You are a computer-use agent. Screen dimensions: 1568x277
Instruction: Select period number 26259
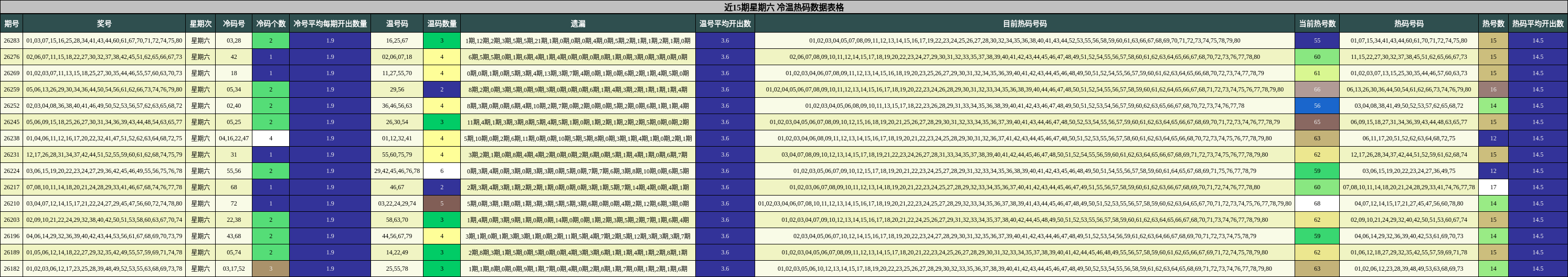click(x=12, y=90)
